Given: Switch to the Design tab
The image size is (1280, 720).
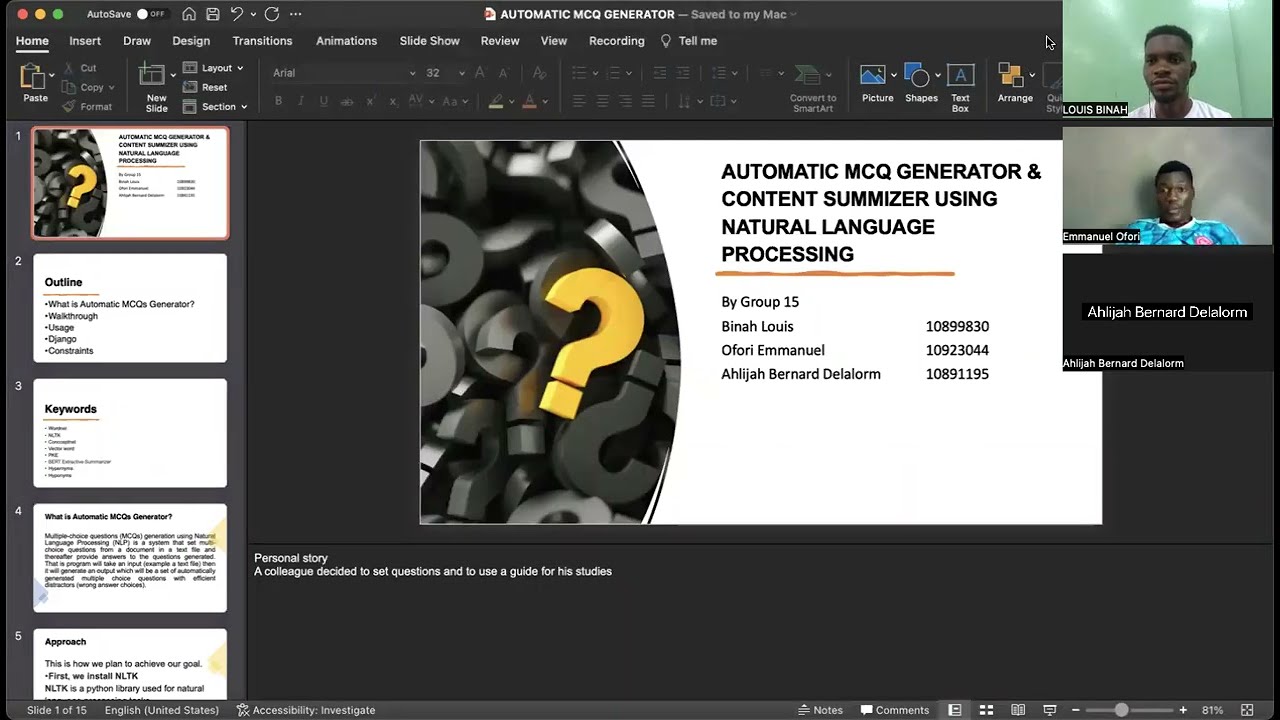Looking at the screenshot, I should [x=191, y=41].
